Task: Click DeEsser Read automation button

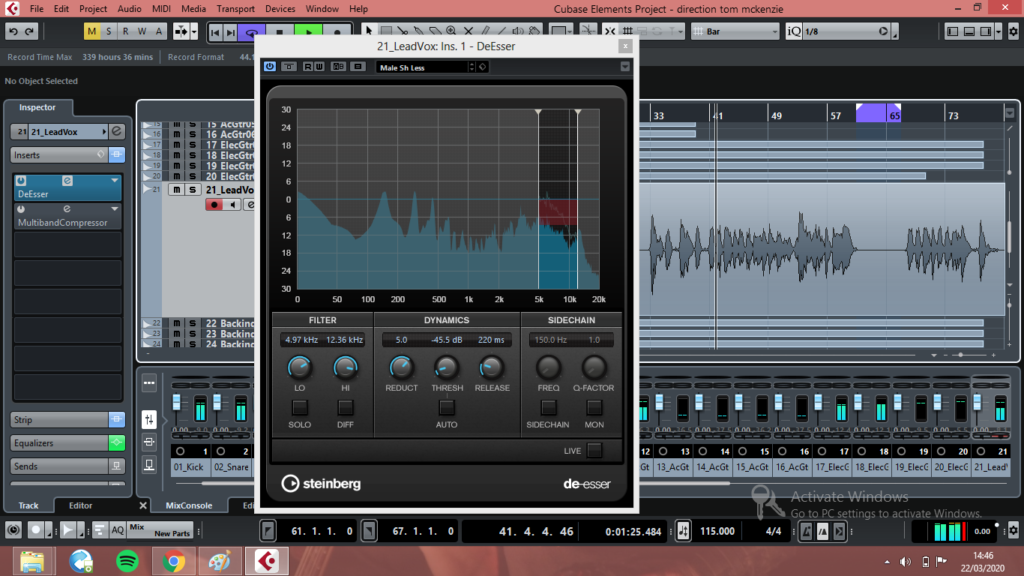Action: pos(308,67)
